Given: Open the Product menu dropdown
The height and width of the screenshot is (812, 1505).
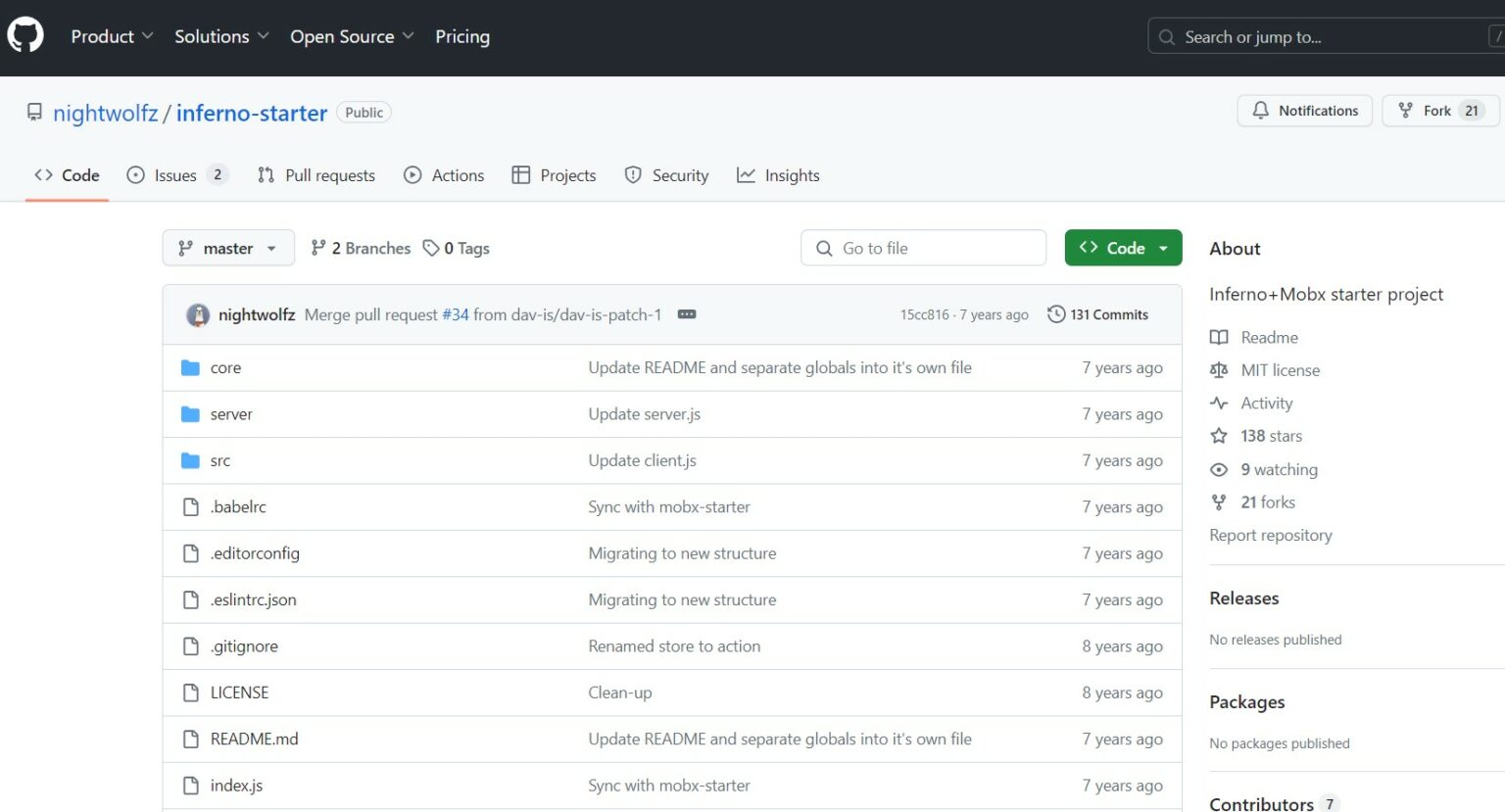Looking at the screenshot, I should pos(110,36).
